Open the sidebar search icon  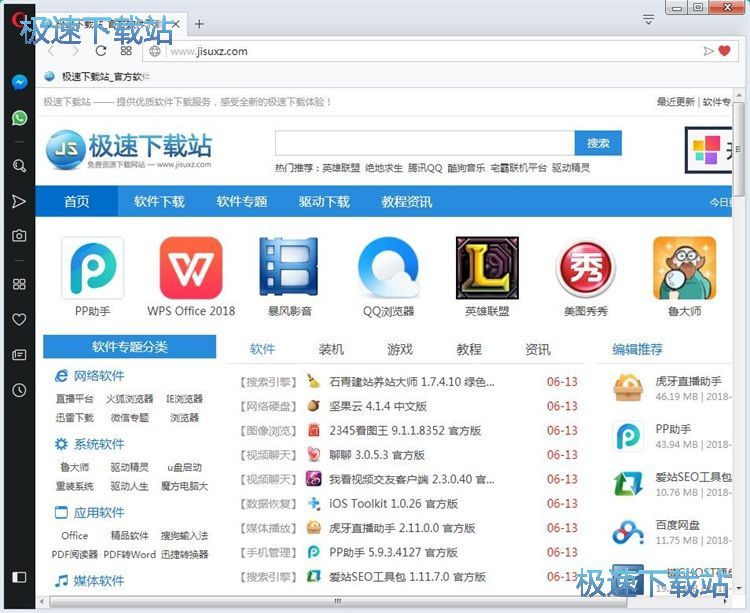pos(19,166)
